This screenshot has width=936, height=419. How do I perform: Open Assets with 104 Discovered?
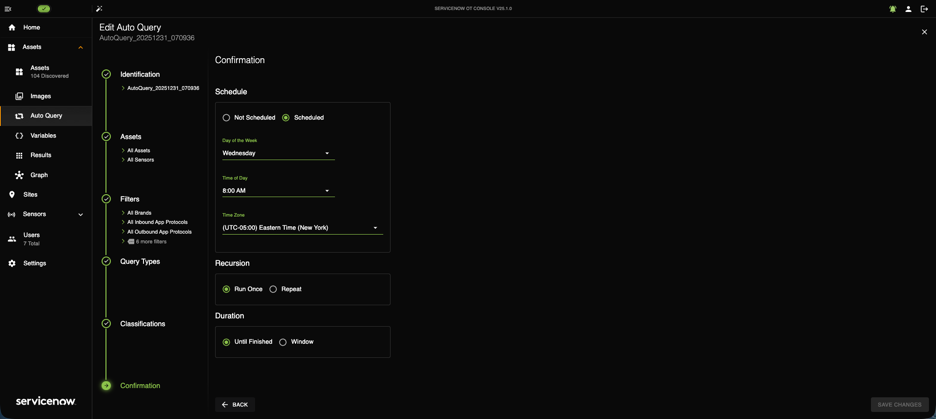[x=46, y=72]
